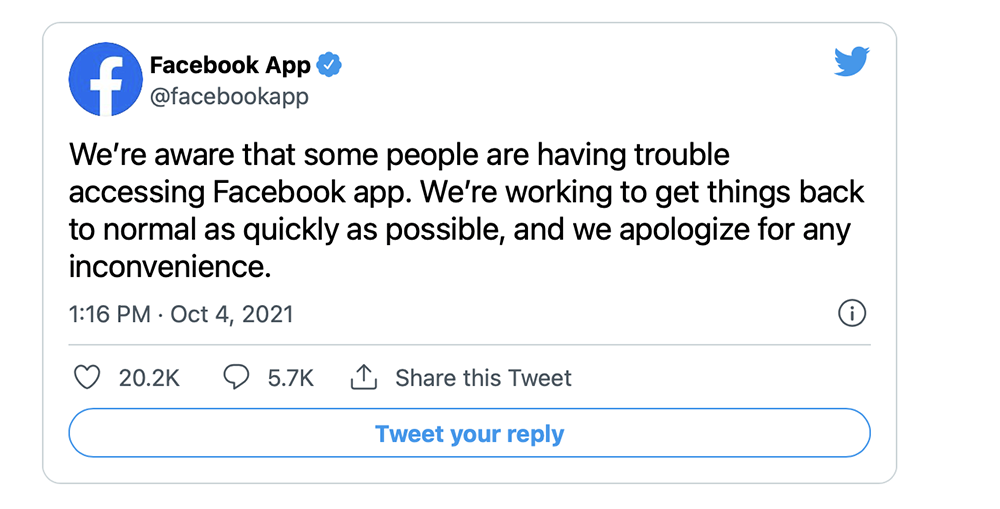
Task: Click the 20.2K likes count
Action: [x=149, y=378]
